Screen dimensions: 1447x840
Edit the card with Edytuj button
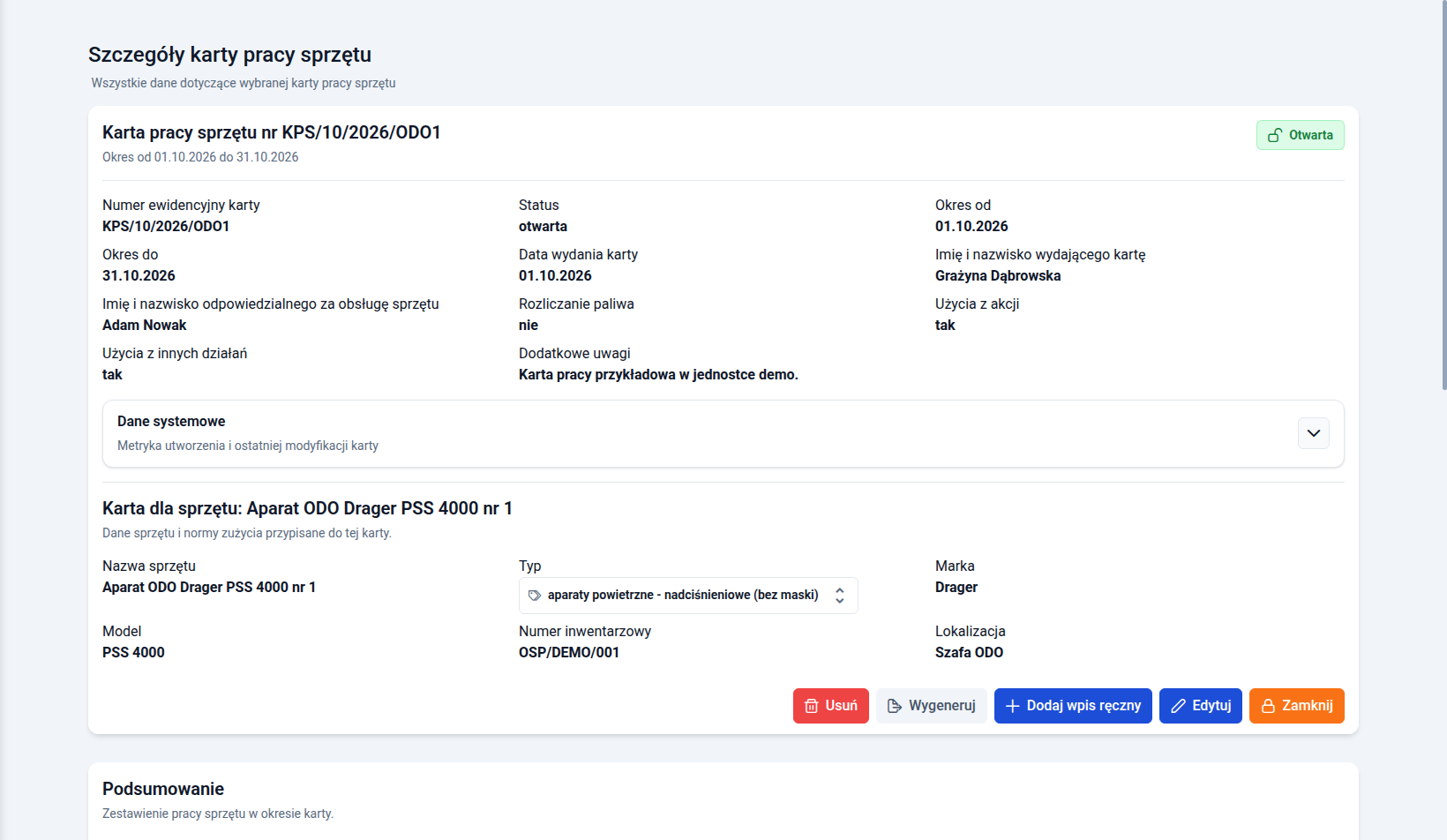coord(1201,706)
